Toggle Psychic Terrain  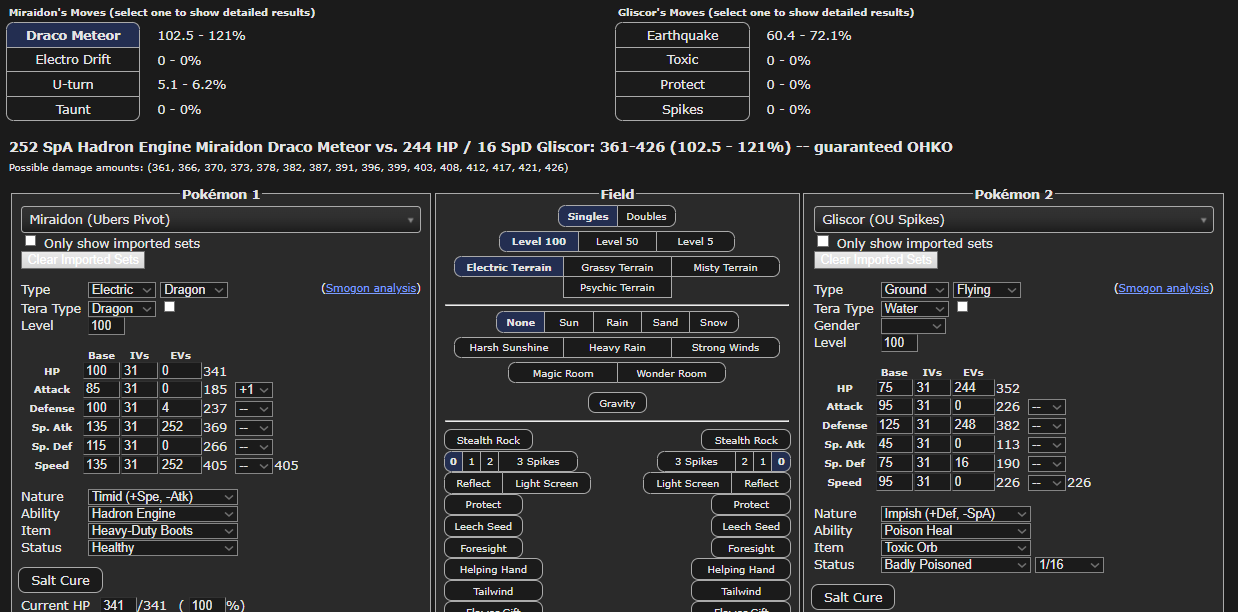pyautogui.click(x=617, y=288)
